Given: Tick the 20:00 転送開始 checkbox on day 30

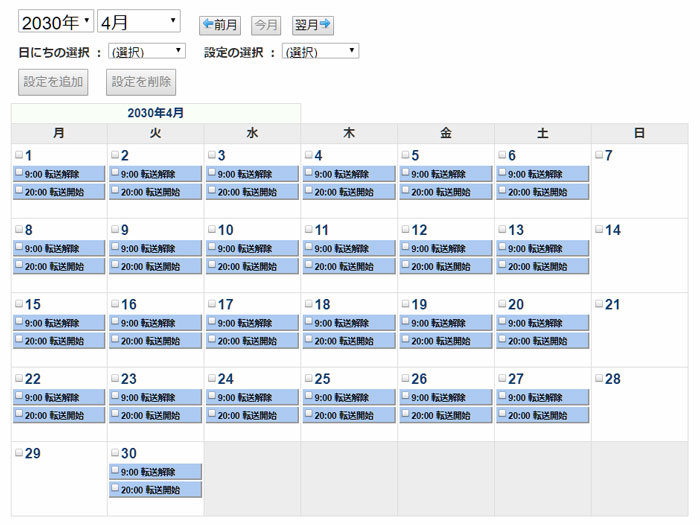Looking at the screenshot, I should click(x=115, y=488).
